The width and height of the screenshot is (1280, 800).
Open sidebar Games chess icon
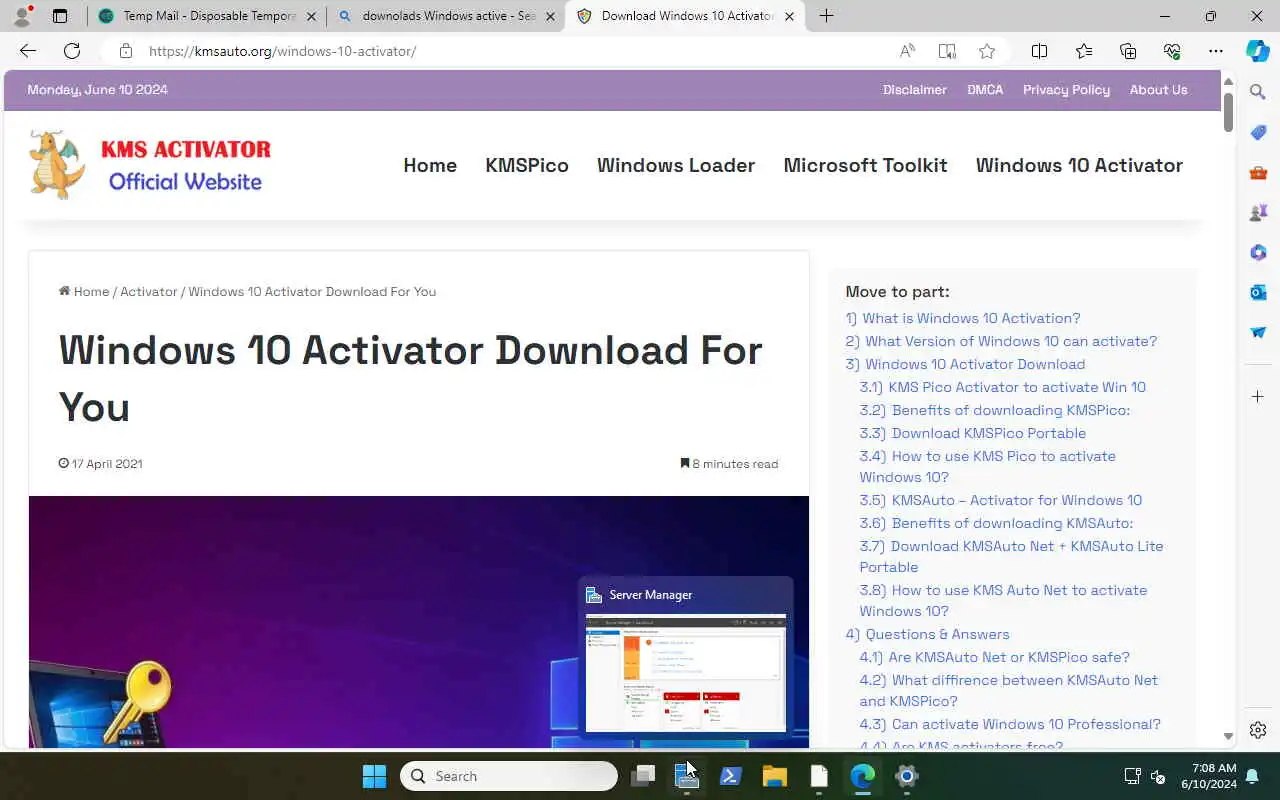coord(1258,212)
